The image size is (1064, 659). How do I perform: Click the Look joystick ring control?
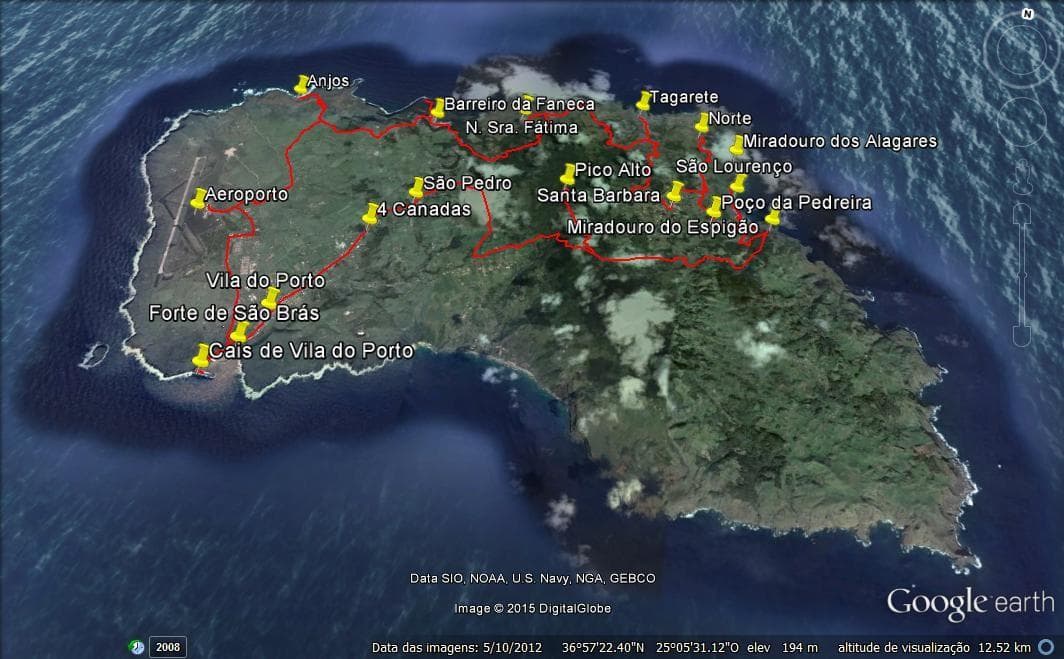[x=1021, y=49]
